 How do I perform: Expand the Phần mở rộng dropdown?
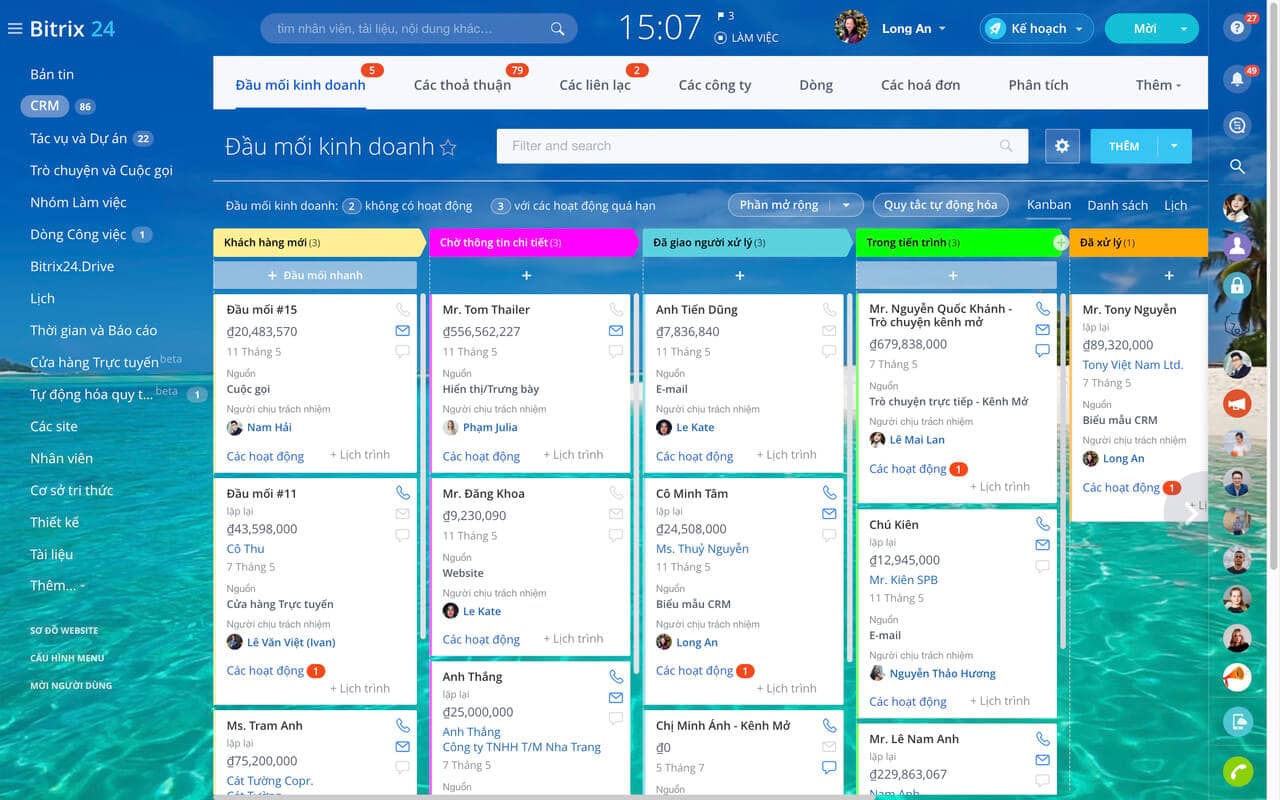coord(795,205)
